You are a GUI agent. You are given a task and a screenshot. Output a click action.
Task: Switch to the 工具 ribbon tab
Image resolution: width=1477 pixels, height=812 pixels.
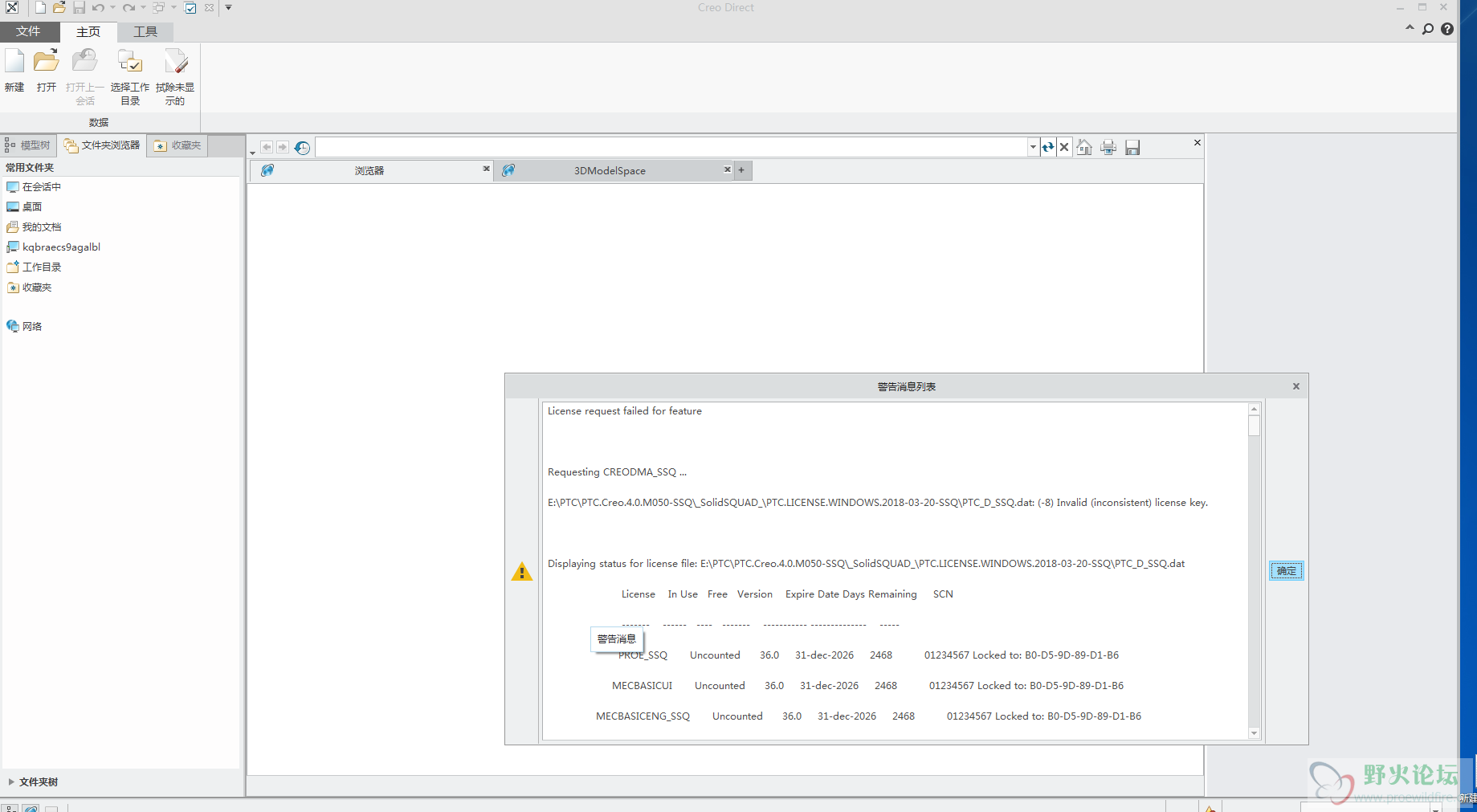[x=145, y=31]
